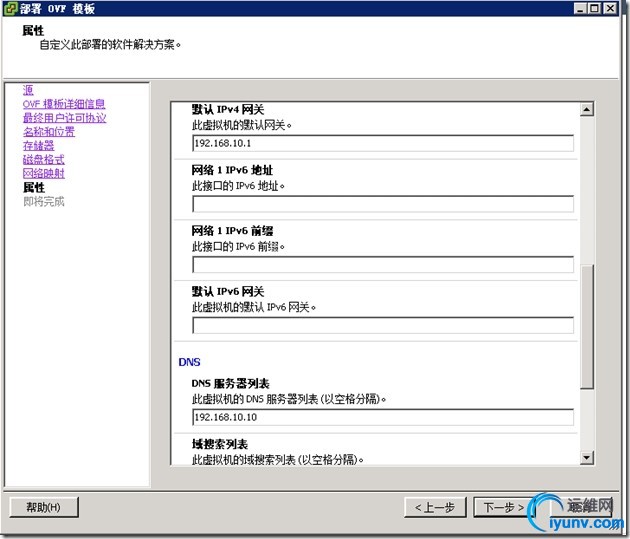Click the 域搜索列表 label
Viewport: 630px width, 539px height.
(x=220, y=444)
